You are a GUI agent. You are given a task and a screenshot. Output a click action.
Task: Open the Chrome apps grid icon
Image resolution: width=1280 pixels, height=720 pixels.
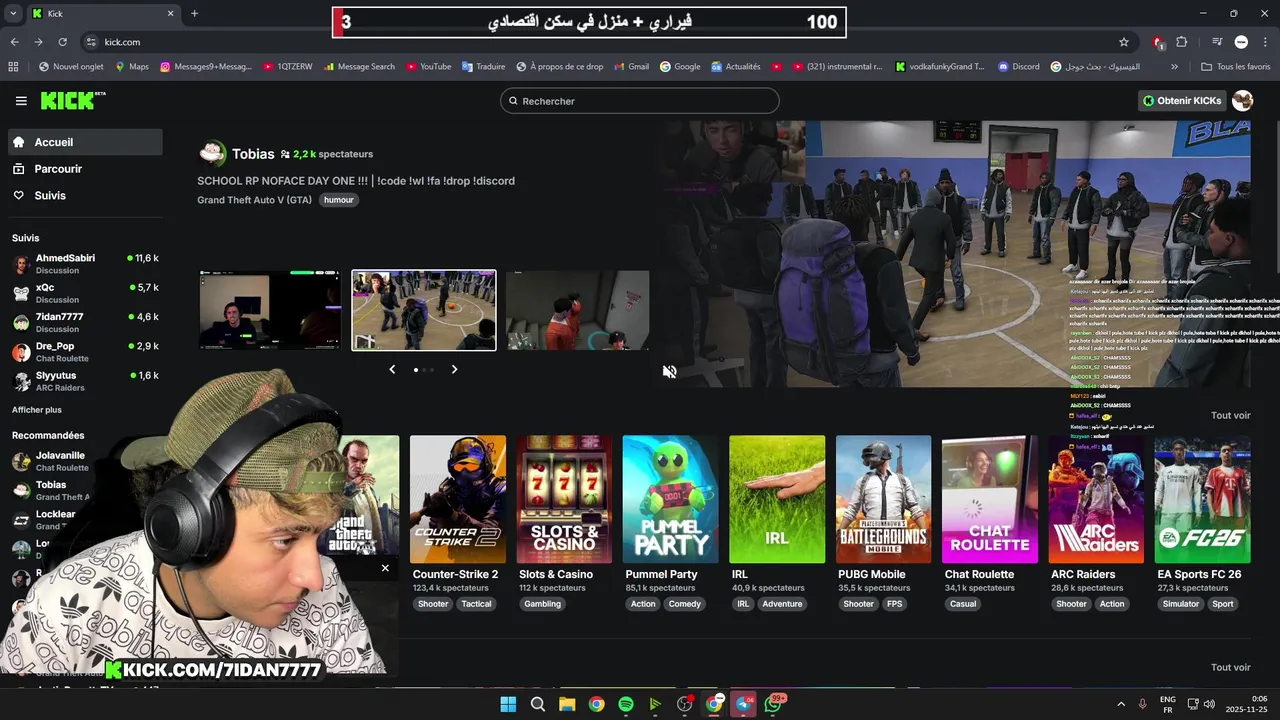click(x=13, y=67)
